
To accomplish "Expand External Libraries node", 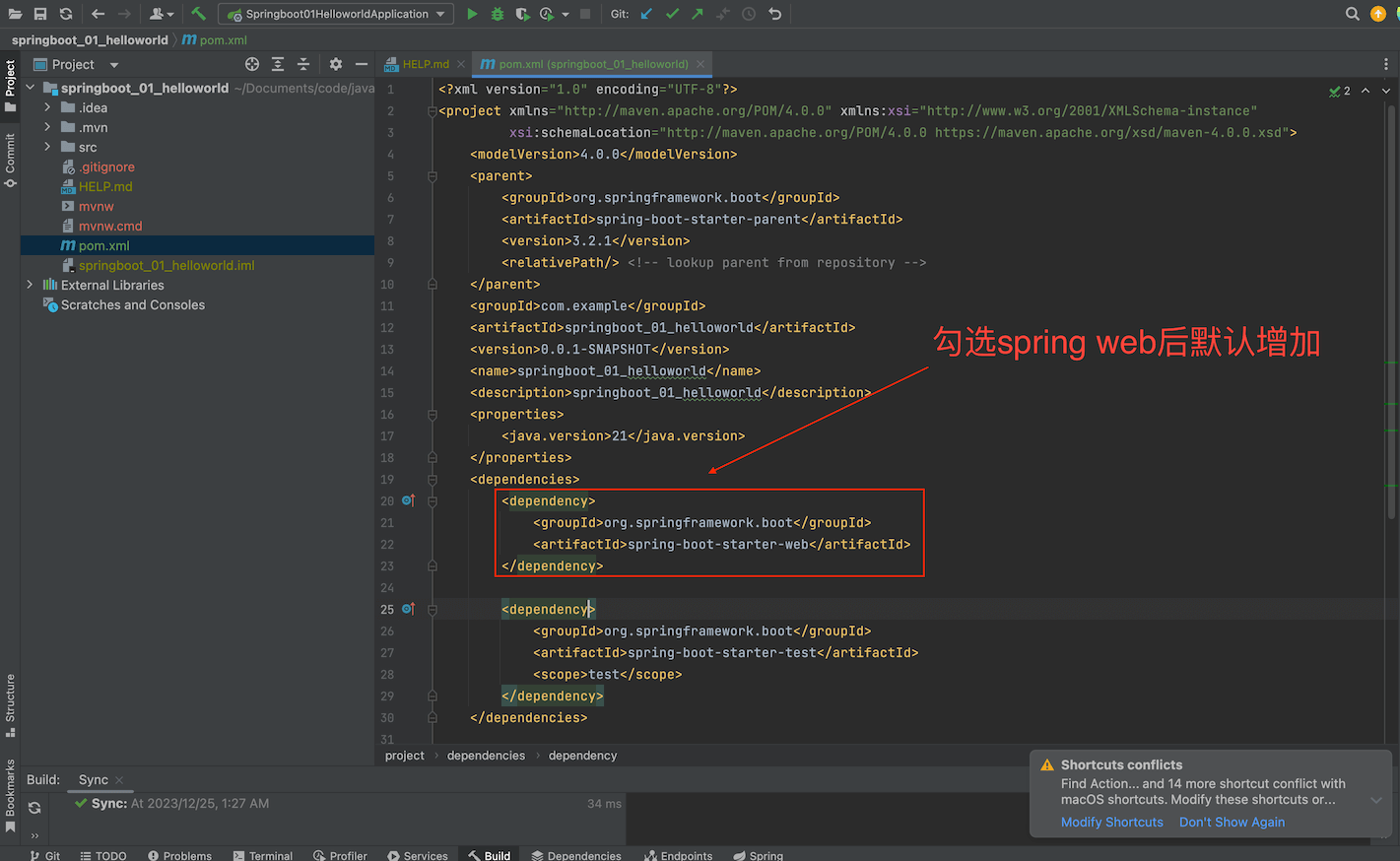I will pos(30,285).
